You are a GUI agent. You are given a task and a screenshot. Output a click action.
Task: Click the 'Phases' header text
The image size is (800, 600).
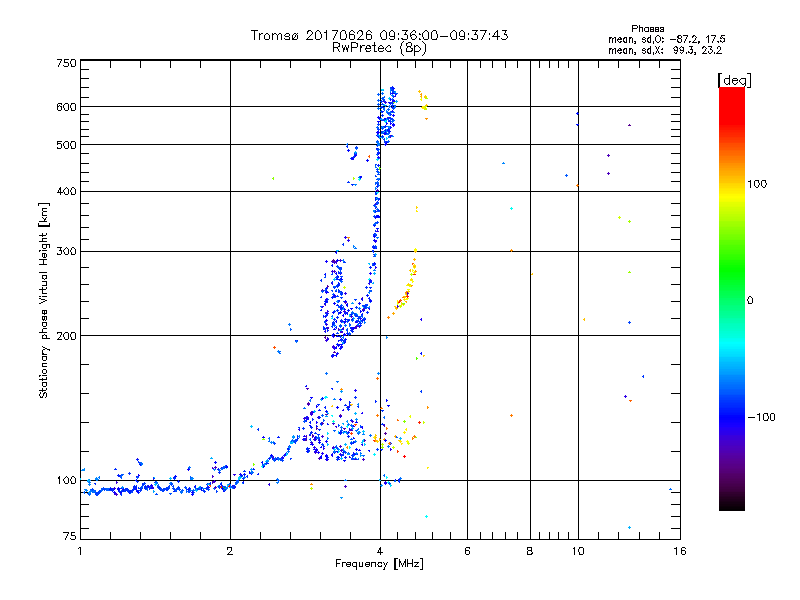[x=647, y=29]
